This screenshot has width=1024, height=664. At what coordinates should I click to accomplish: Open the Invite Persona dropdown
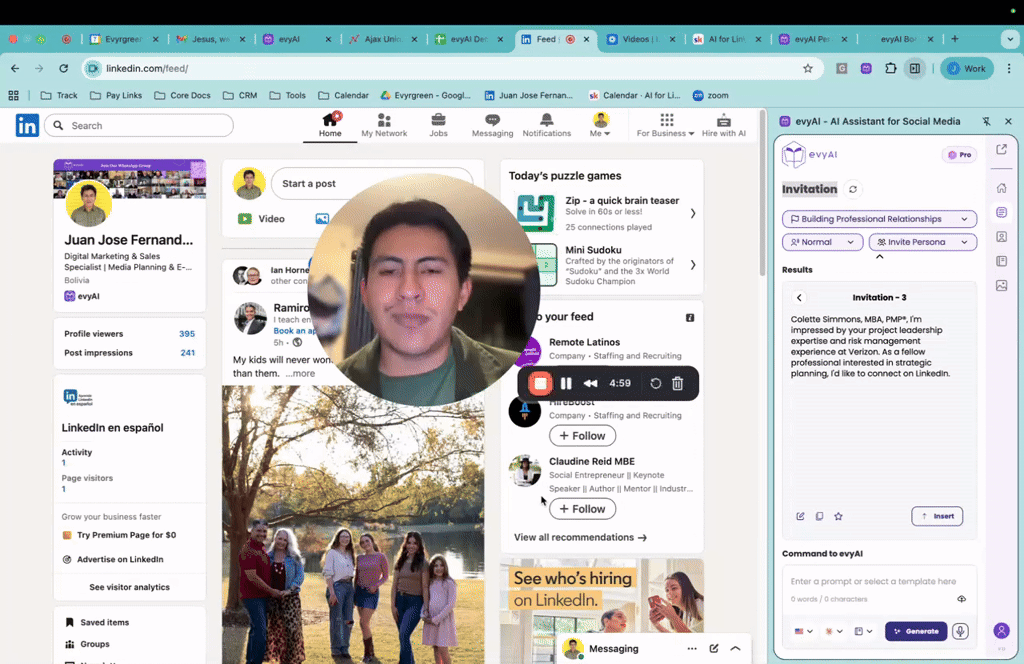coord(922,241)
